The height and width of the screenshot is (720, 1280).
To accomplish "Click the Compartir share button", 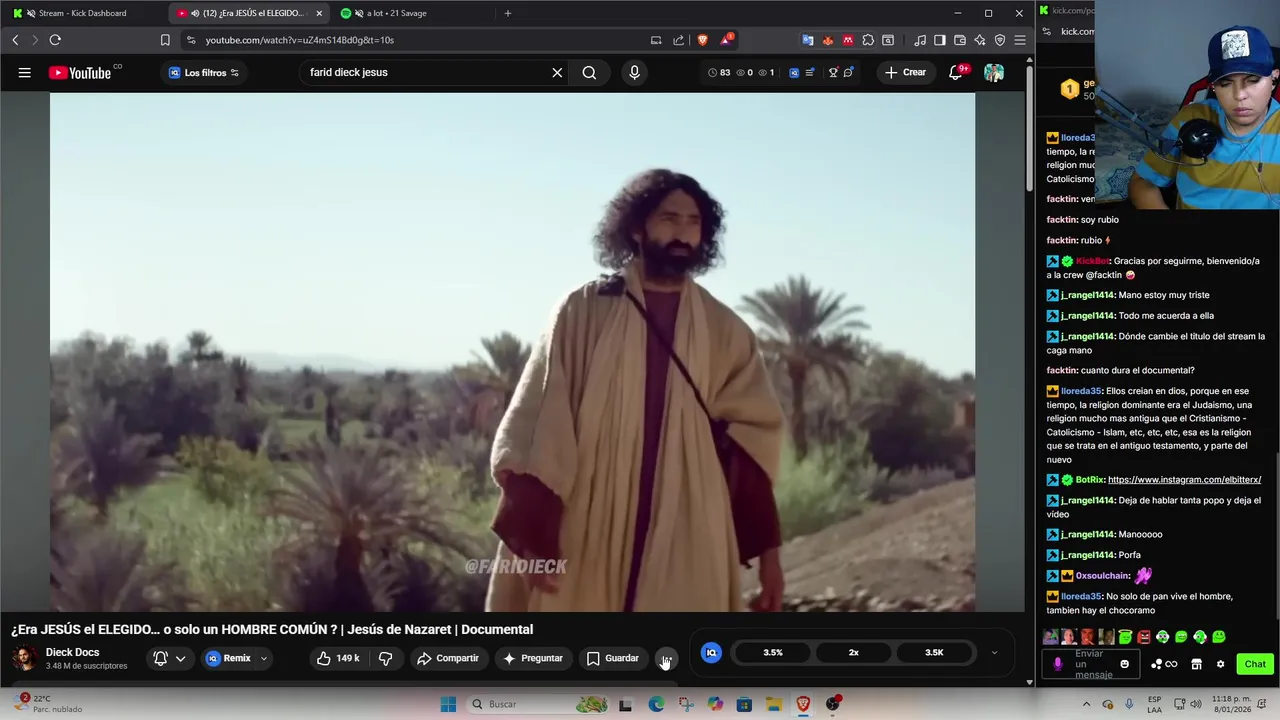I will pyautogui.click(x=448, y=658).
